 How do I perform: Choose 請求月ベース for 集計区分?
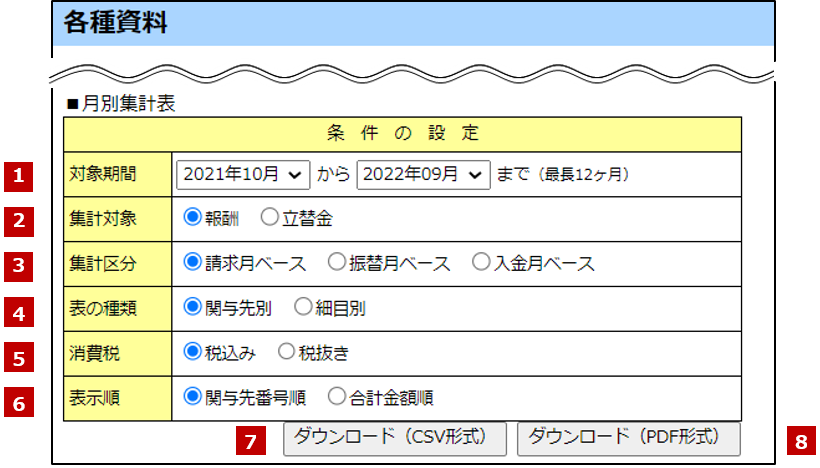193,263
